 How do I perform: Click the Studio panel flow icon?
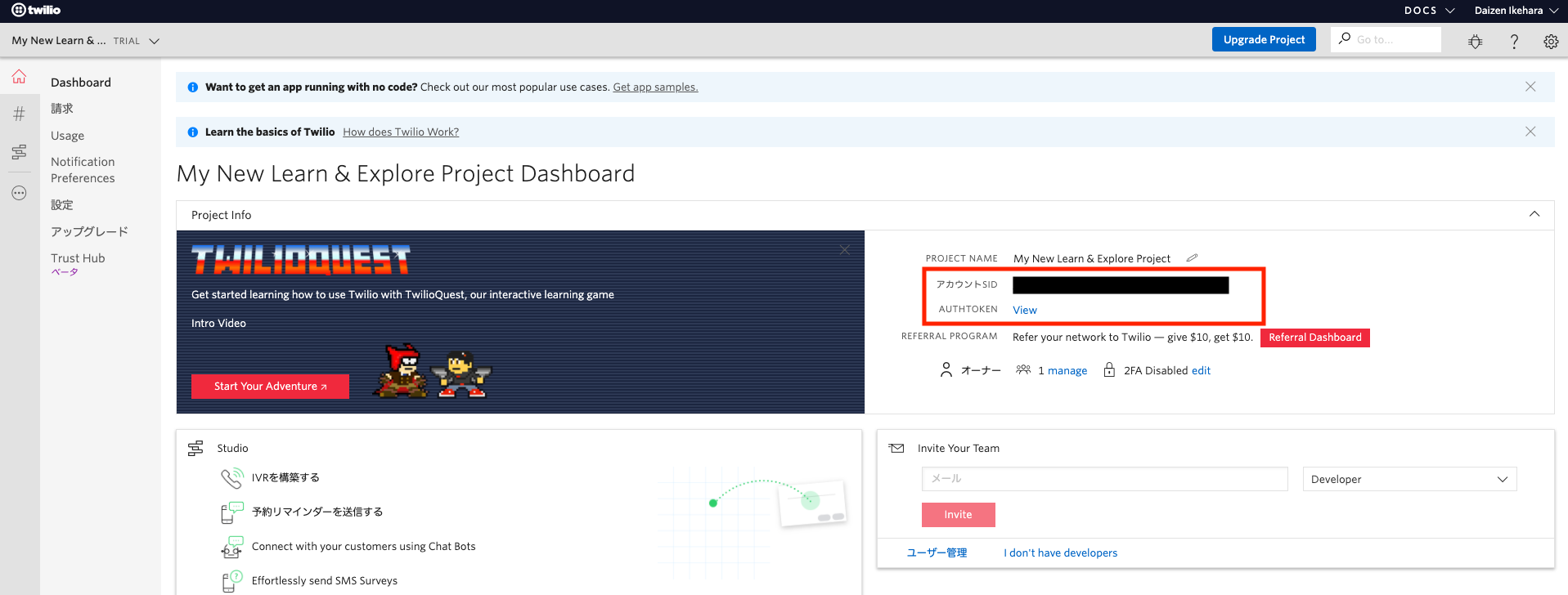(x=195, y=448)
